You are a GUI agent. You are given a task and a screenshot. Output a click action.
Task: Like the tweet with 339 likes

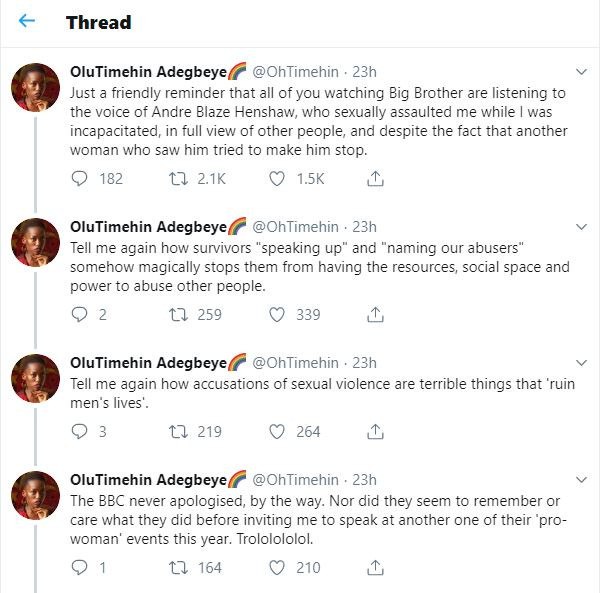tap(279, 314)
